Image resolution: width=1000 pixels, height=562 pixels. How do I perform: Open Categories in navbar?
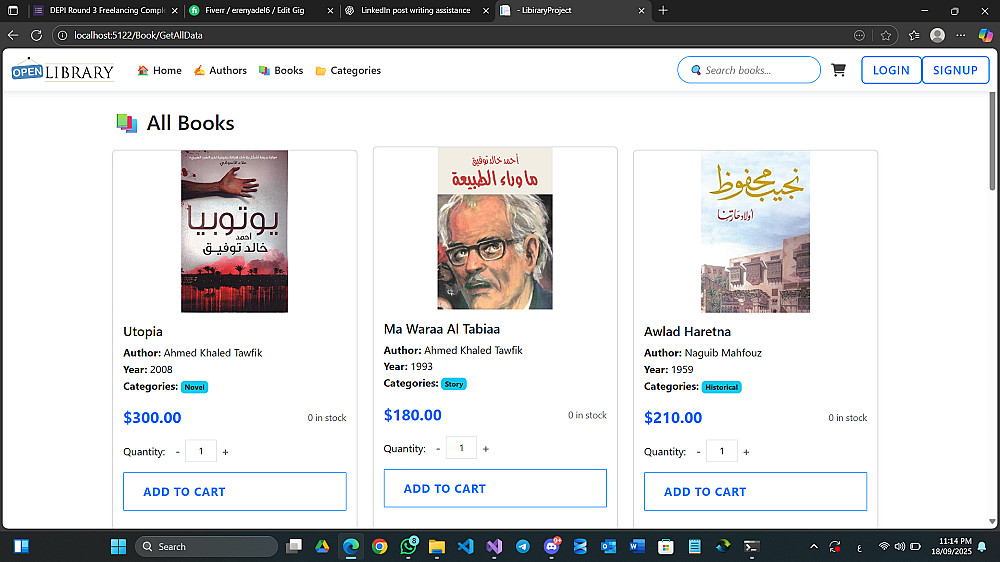click(x=348, y=70)
